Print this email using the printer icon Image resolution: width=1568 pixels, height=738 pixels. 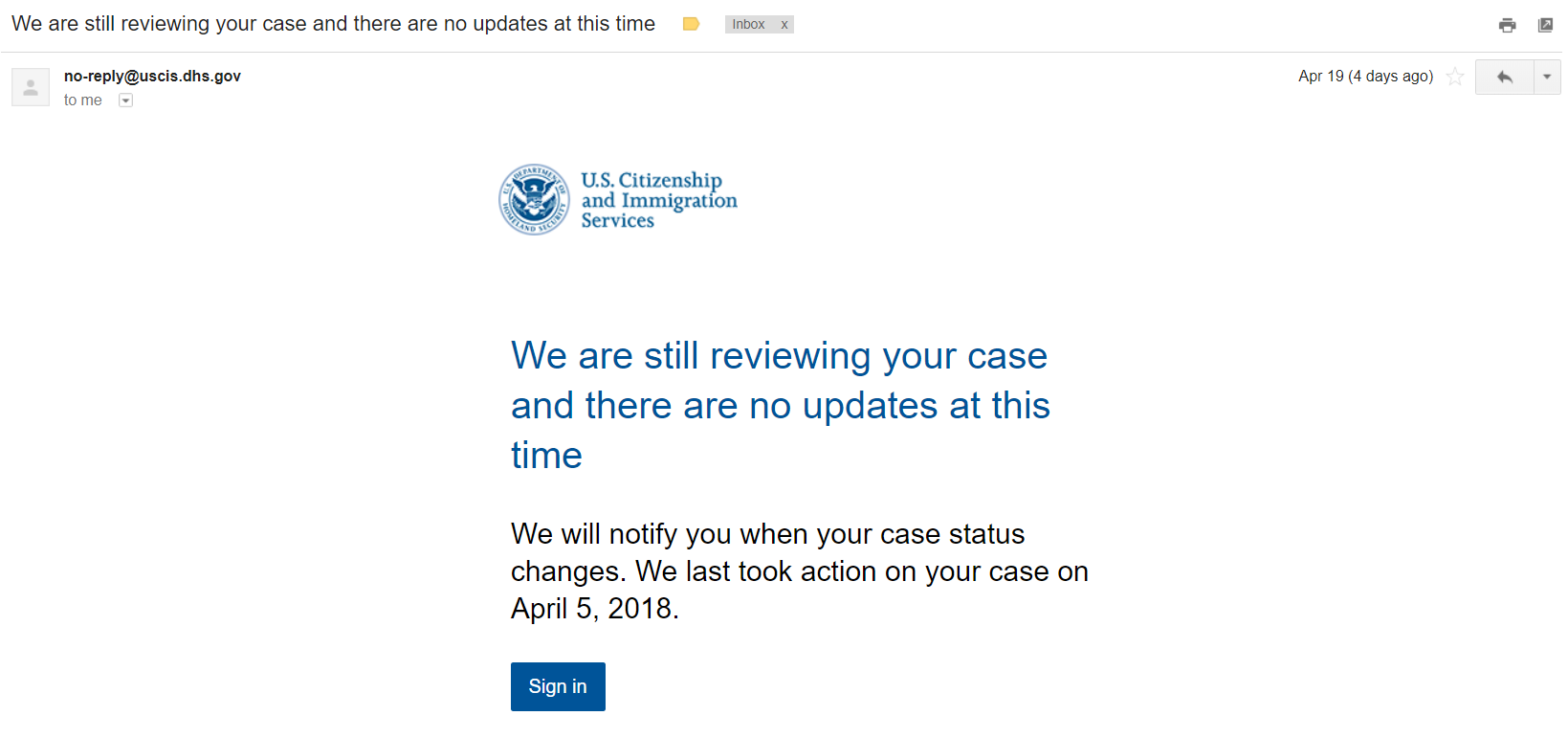click(1507, 25)
